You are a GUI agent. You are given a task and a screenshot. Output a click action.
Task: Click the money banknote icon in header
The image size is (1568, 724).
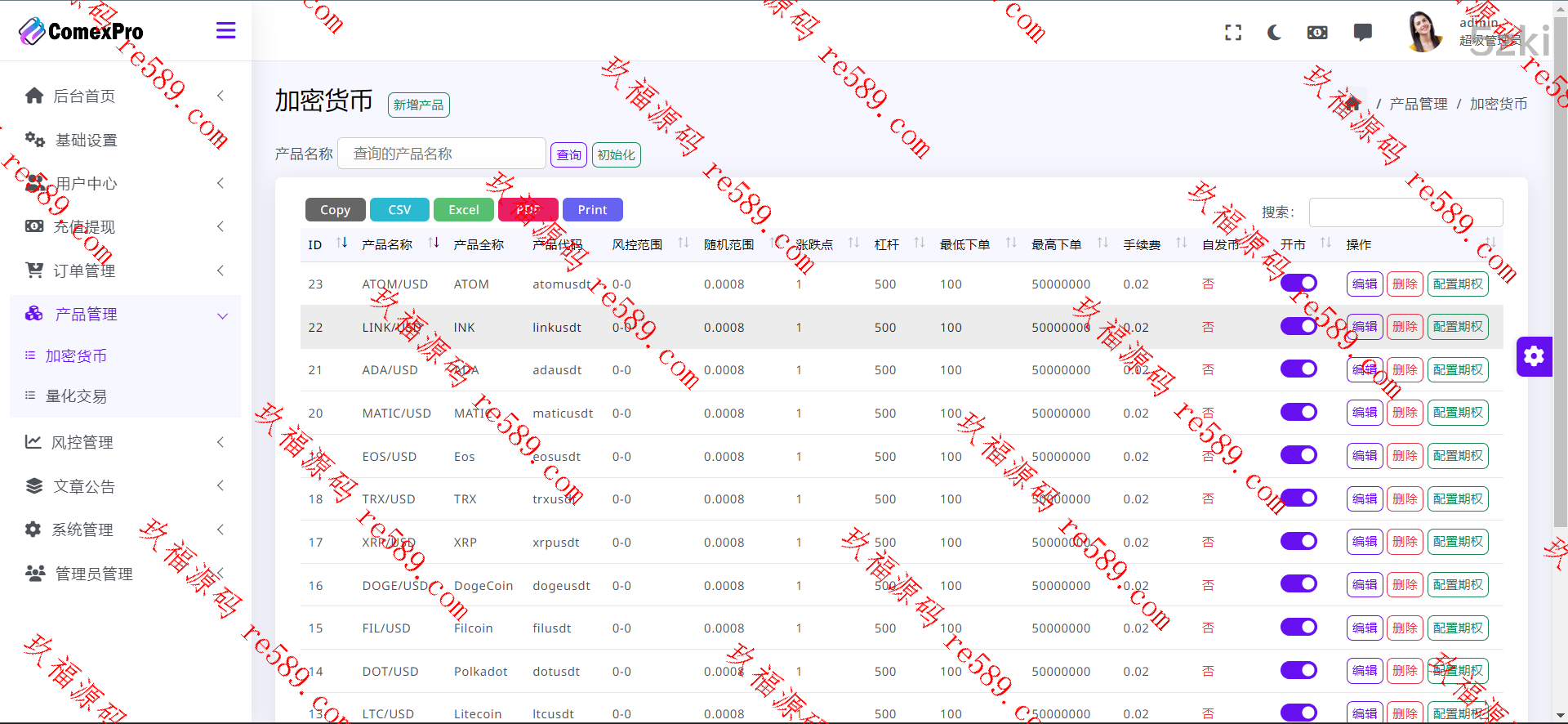click(1317, 33)
